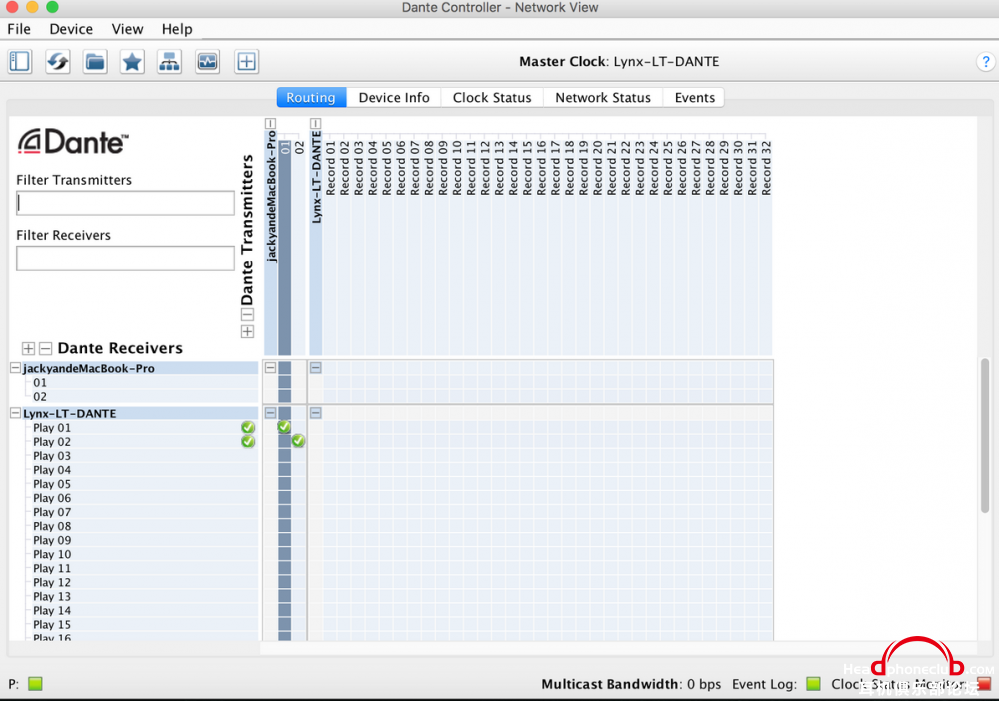This screenshot has height=701, width=999.
Task: Open the Help menu
Action: 177,29
